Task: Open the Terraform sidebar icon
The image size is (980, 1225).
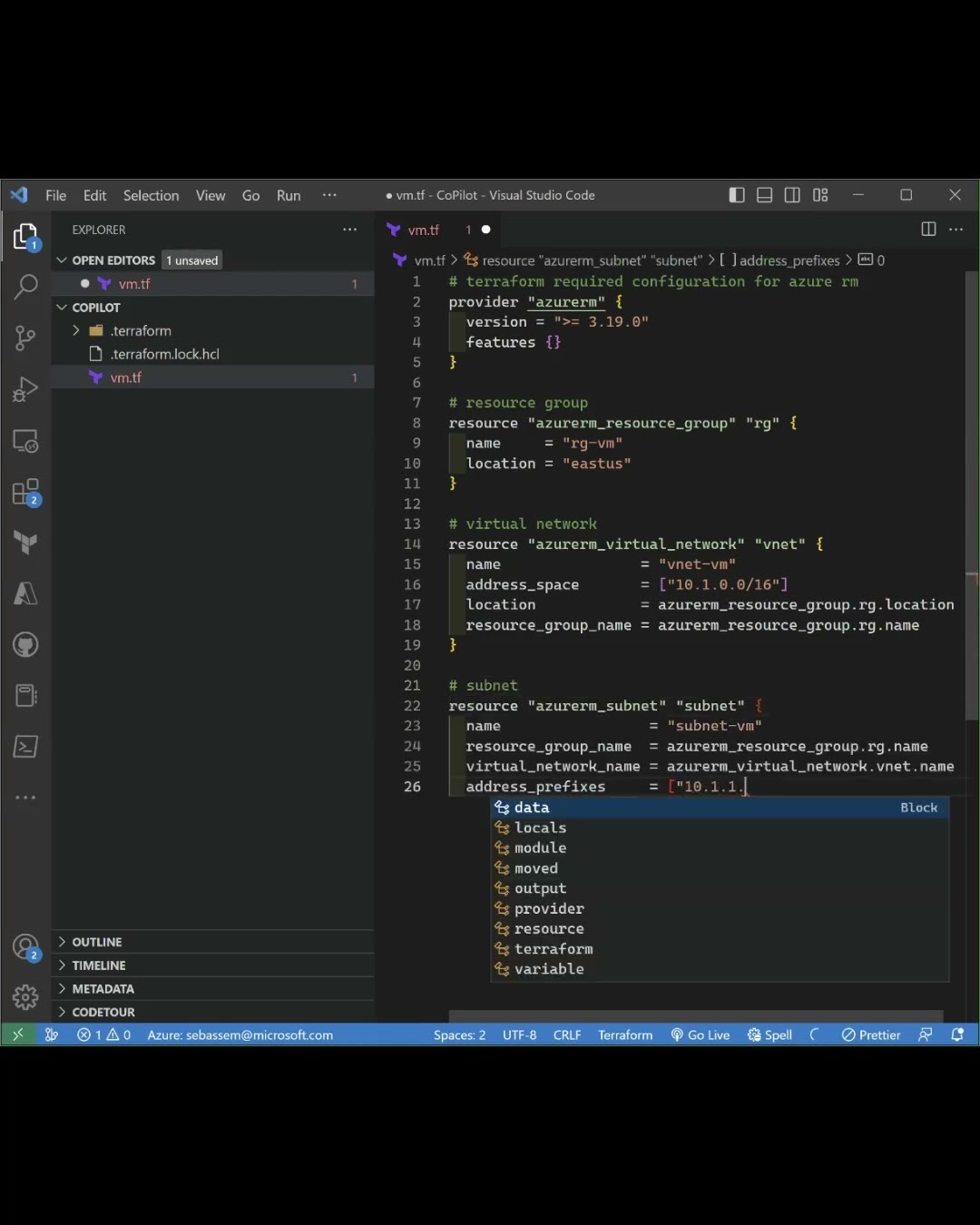Action: (x=25, y=543)
